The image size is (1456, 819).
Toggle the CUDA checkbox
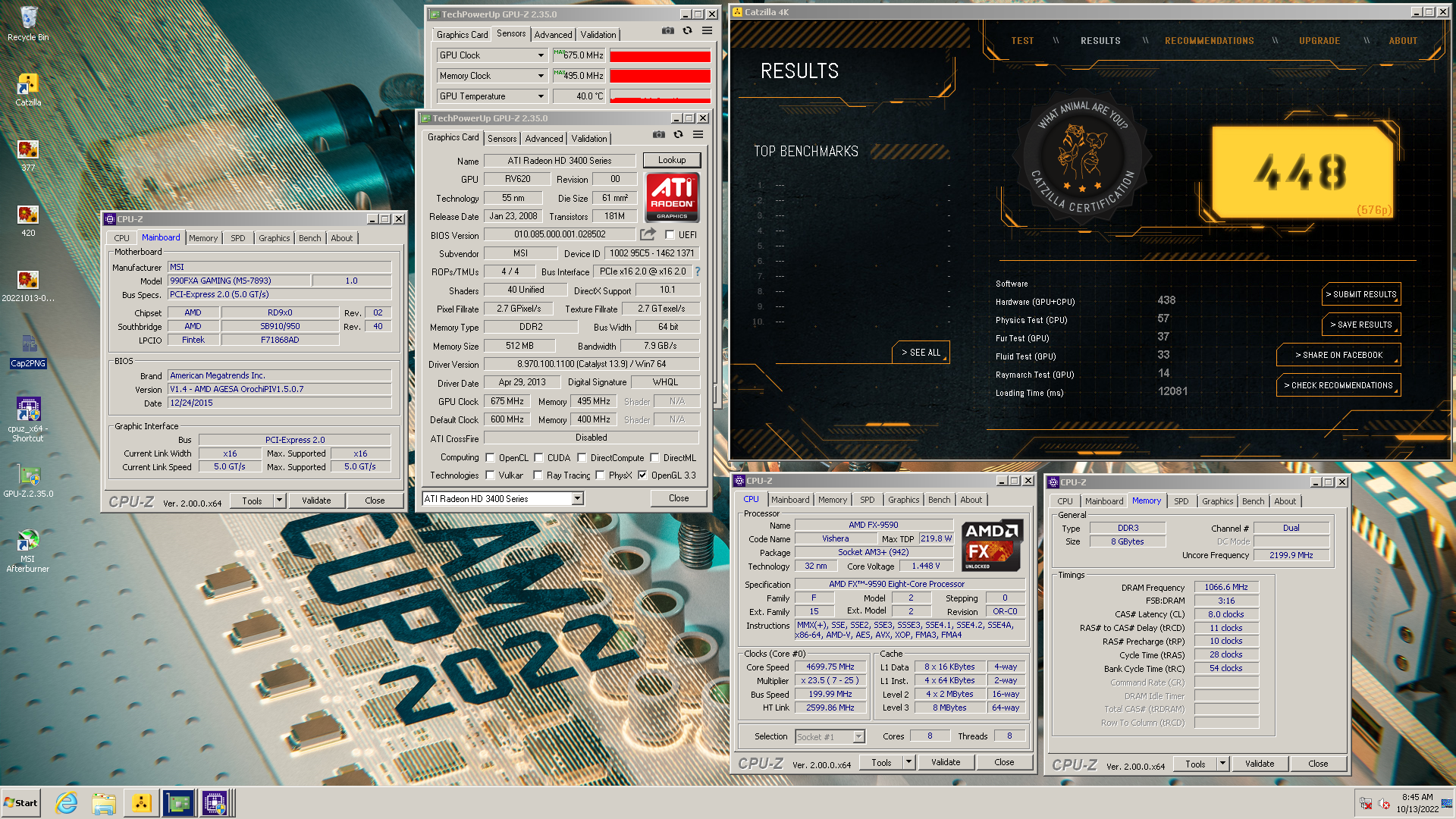pos(538,457)
